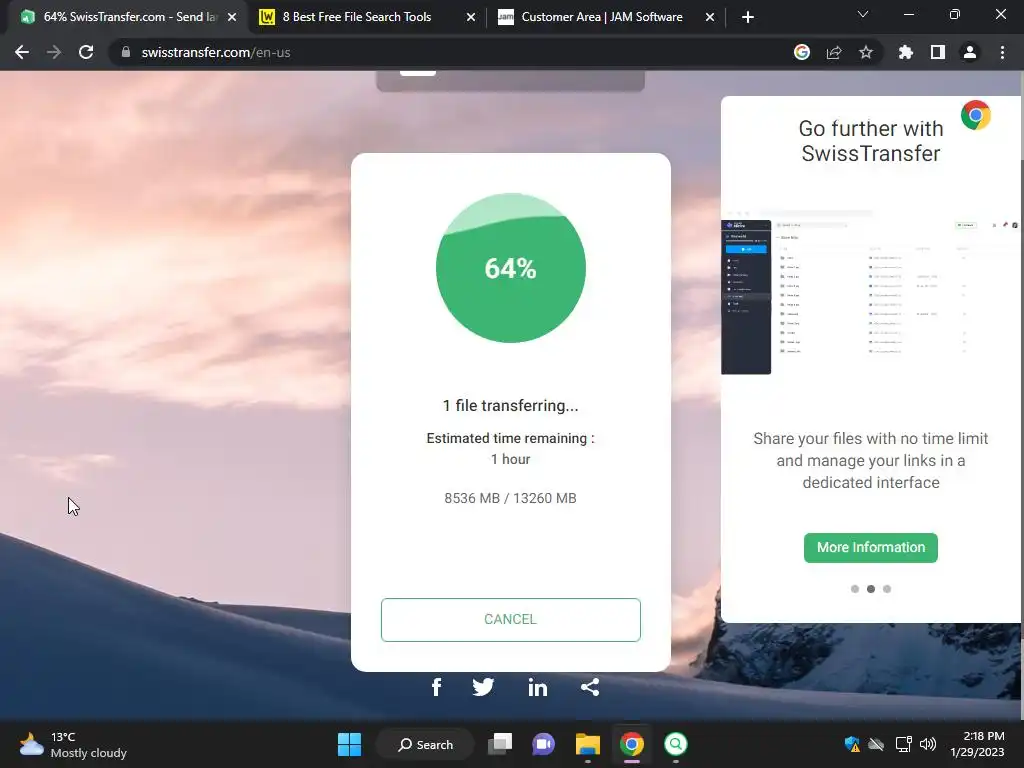This screenshot has height=768, width=1024.
Task: Bookmark this page with star
Action: point(866,52)
